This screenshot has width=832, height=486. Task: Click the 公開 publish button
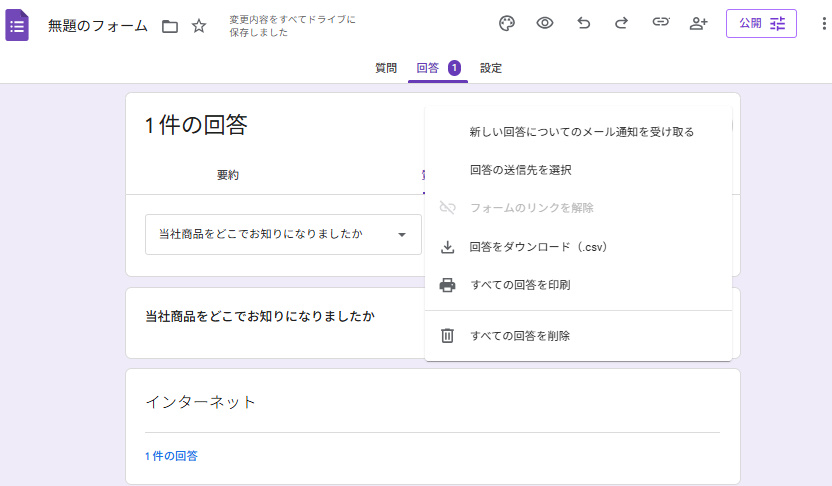[x=761, y=23]
